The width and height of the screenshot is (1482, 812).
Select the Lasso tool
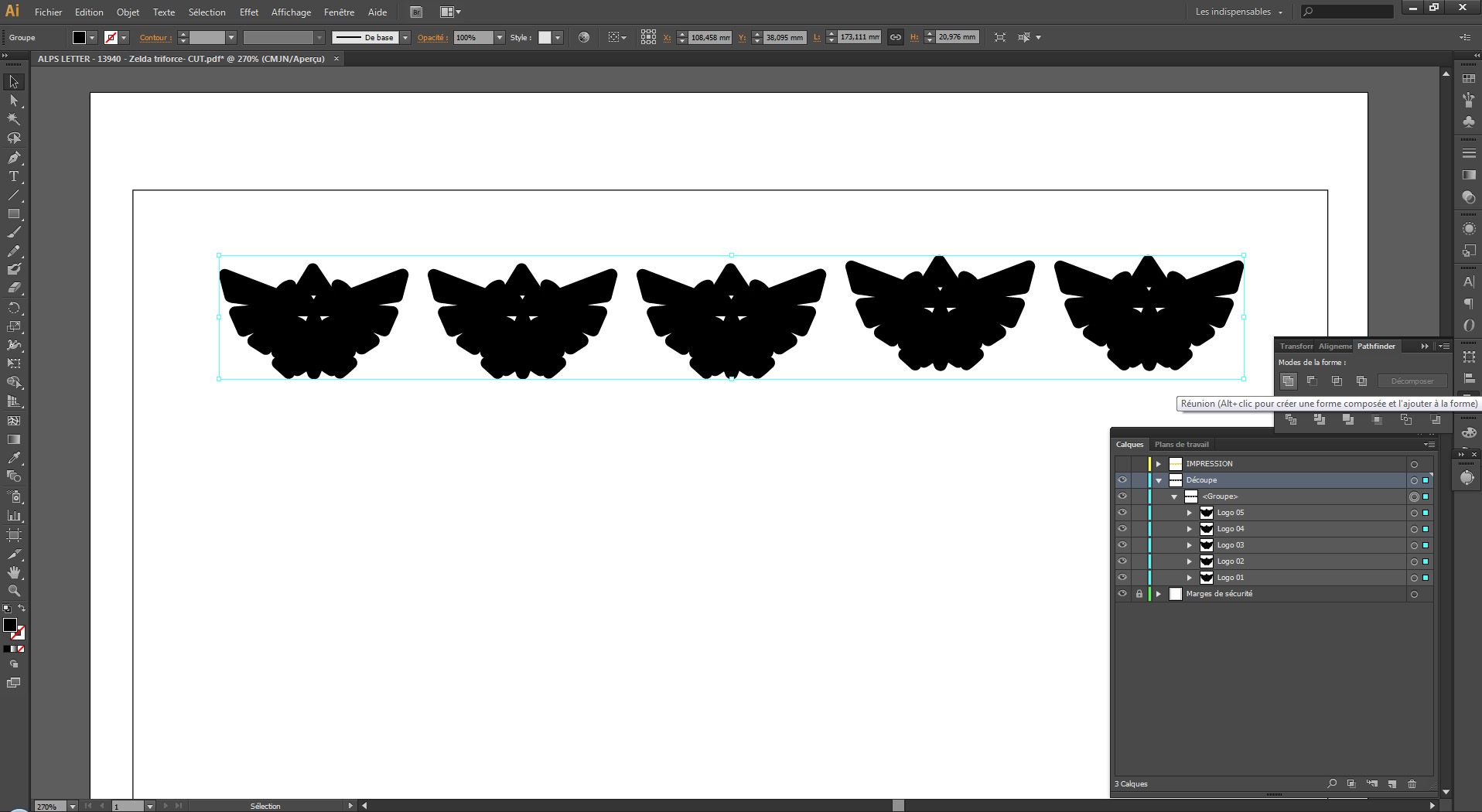tap(14, 138)
